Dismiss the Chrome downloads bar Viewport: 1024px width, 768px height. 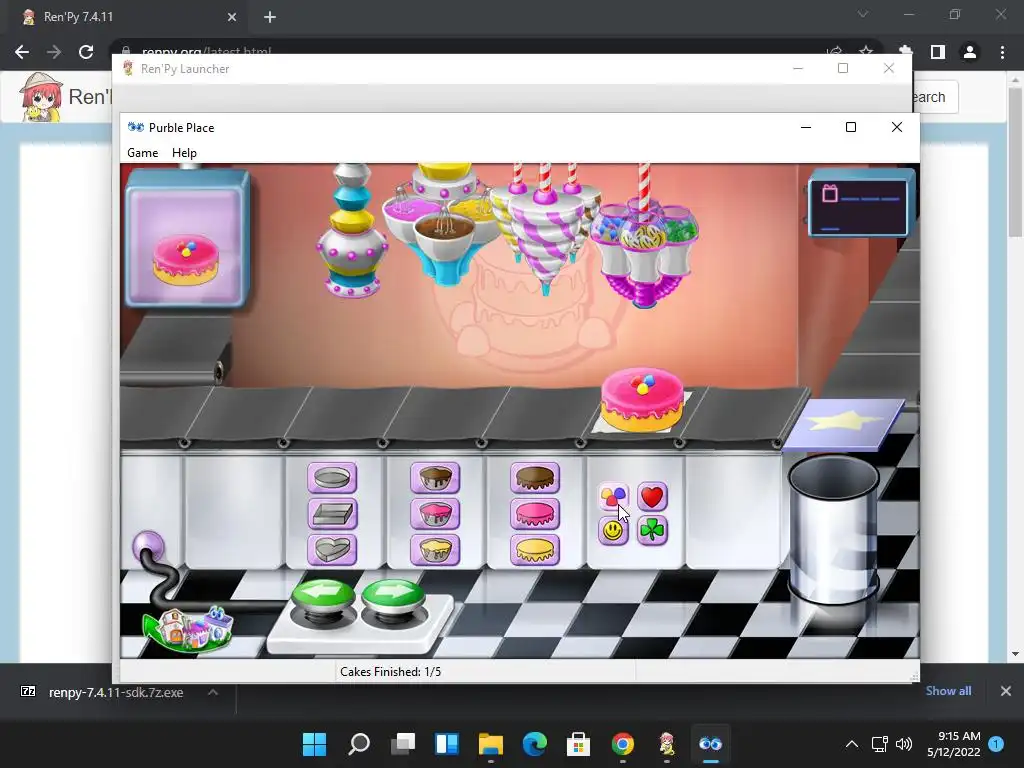[x=1006, y=691]
